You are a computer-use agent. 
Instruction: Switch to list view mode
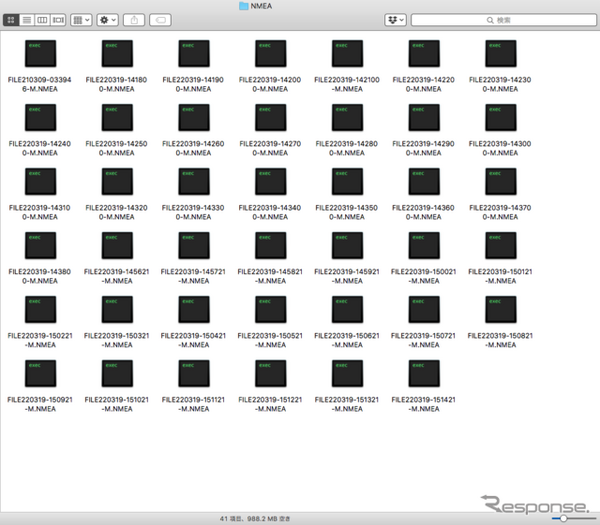(x=27, y=20)
